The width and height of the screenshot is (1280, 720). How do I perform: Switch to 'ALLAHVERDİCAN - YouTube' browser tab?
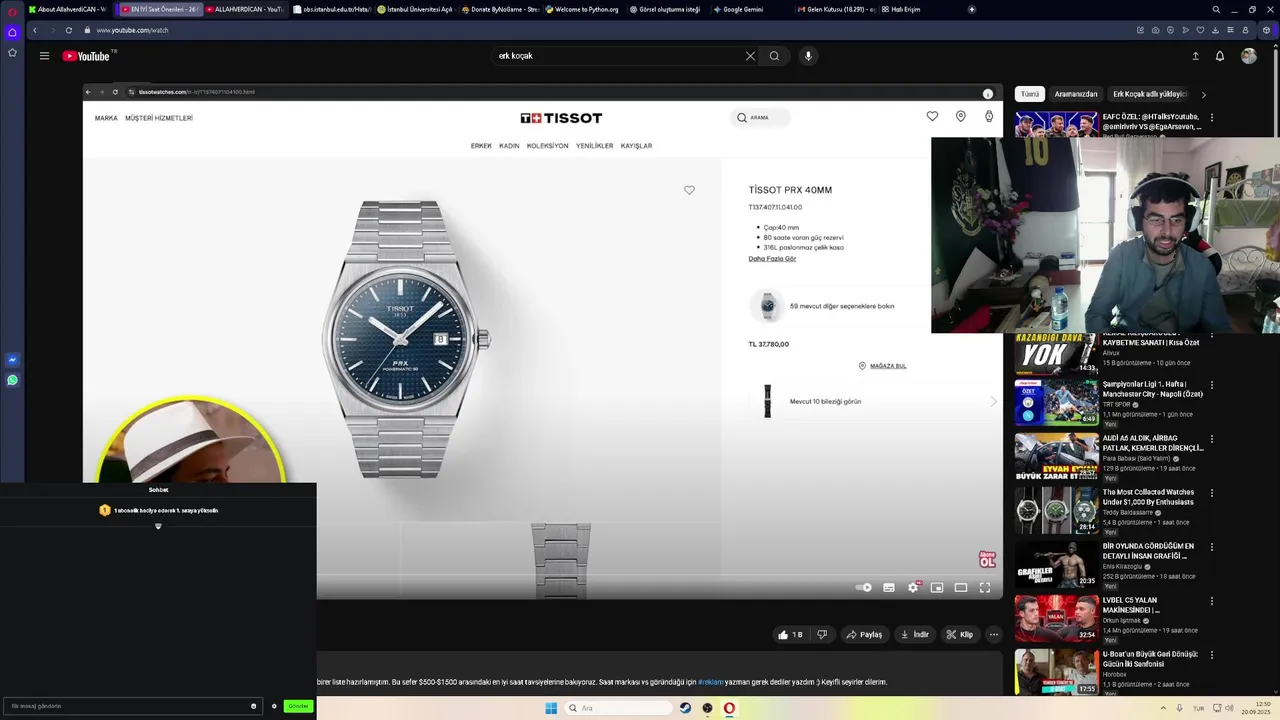pos(244,9)
